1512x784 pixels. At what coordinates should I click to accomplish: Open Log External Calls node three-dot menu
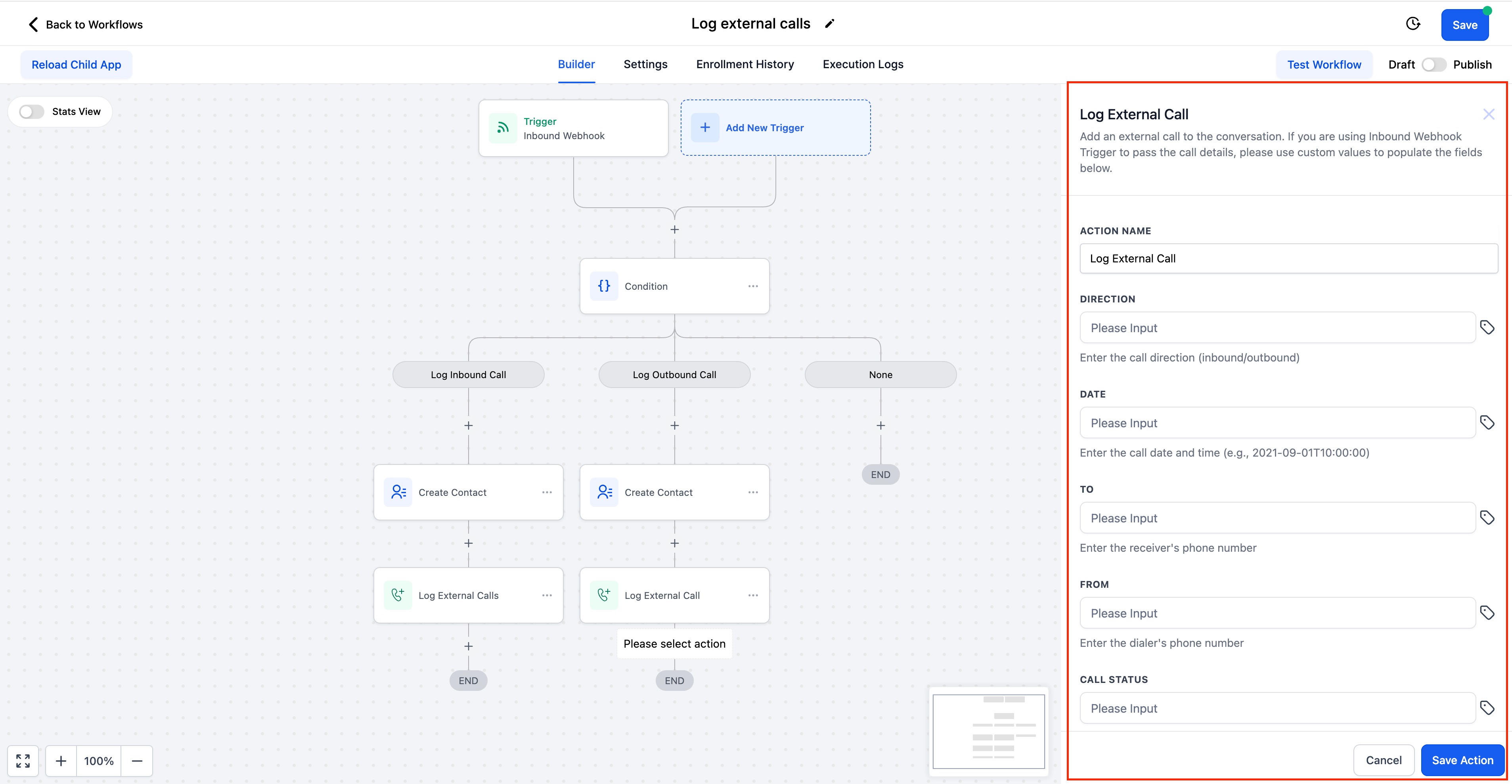(x=546, y=595)
